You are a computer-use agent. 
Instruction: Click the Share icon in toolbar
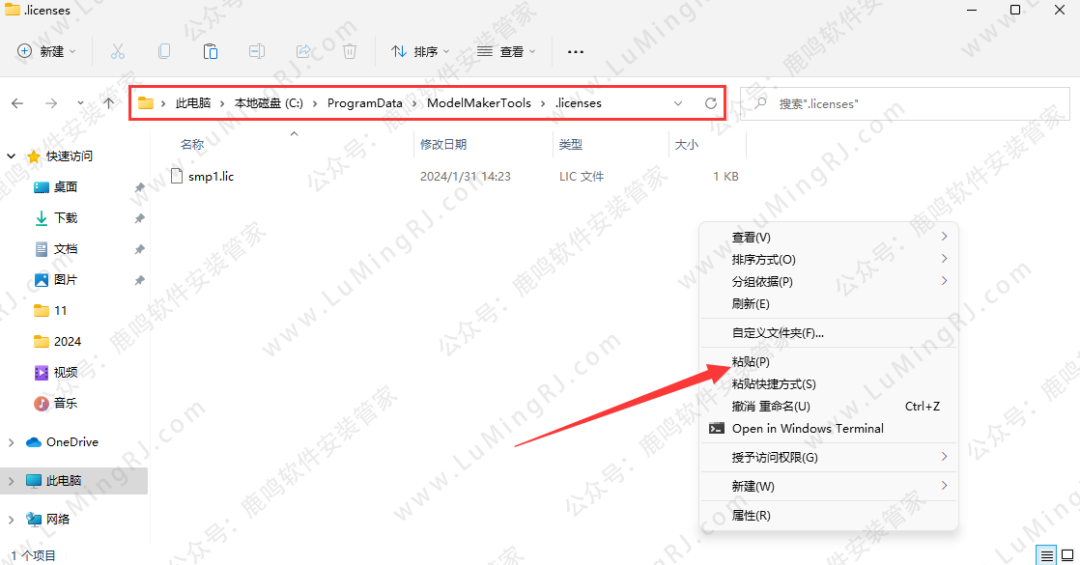tap(303, 51)
